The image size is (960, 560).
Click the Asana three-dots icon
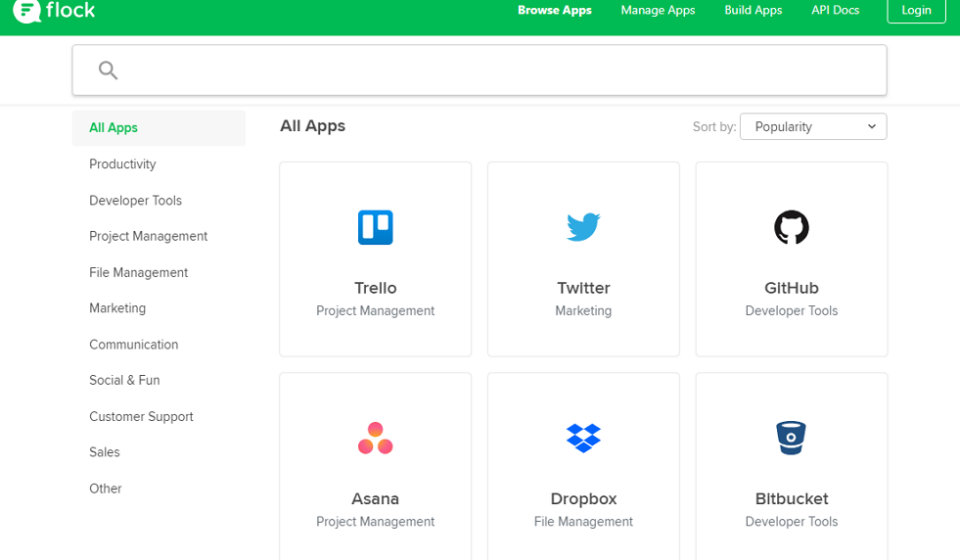tap(375, 438)
